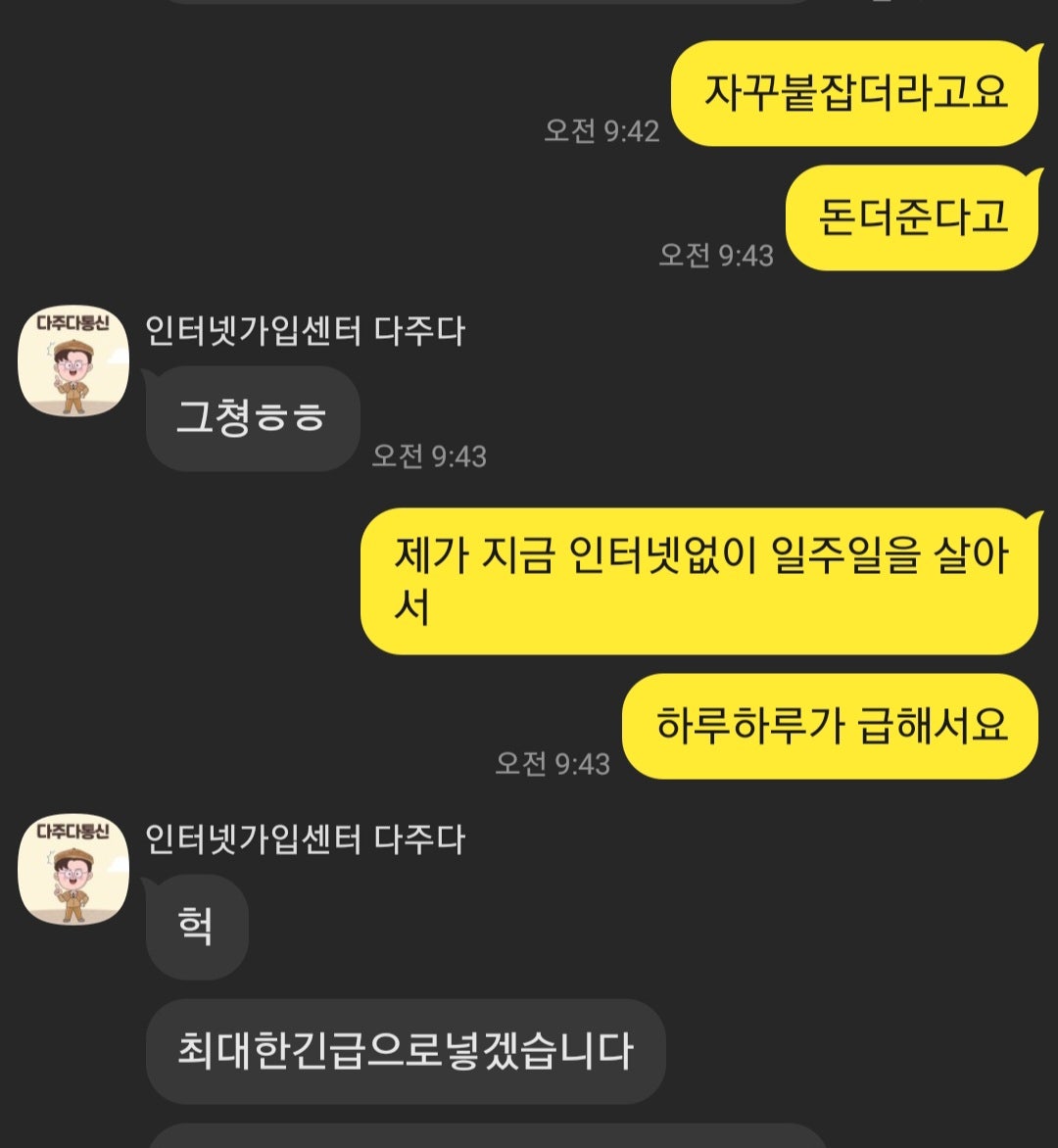Tap the partially visible bubble at top
Image resolution: width=1058 pixels, height=1148 pixels.
[x=487, y=2]
